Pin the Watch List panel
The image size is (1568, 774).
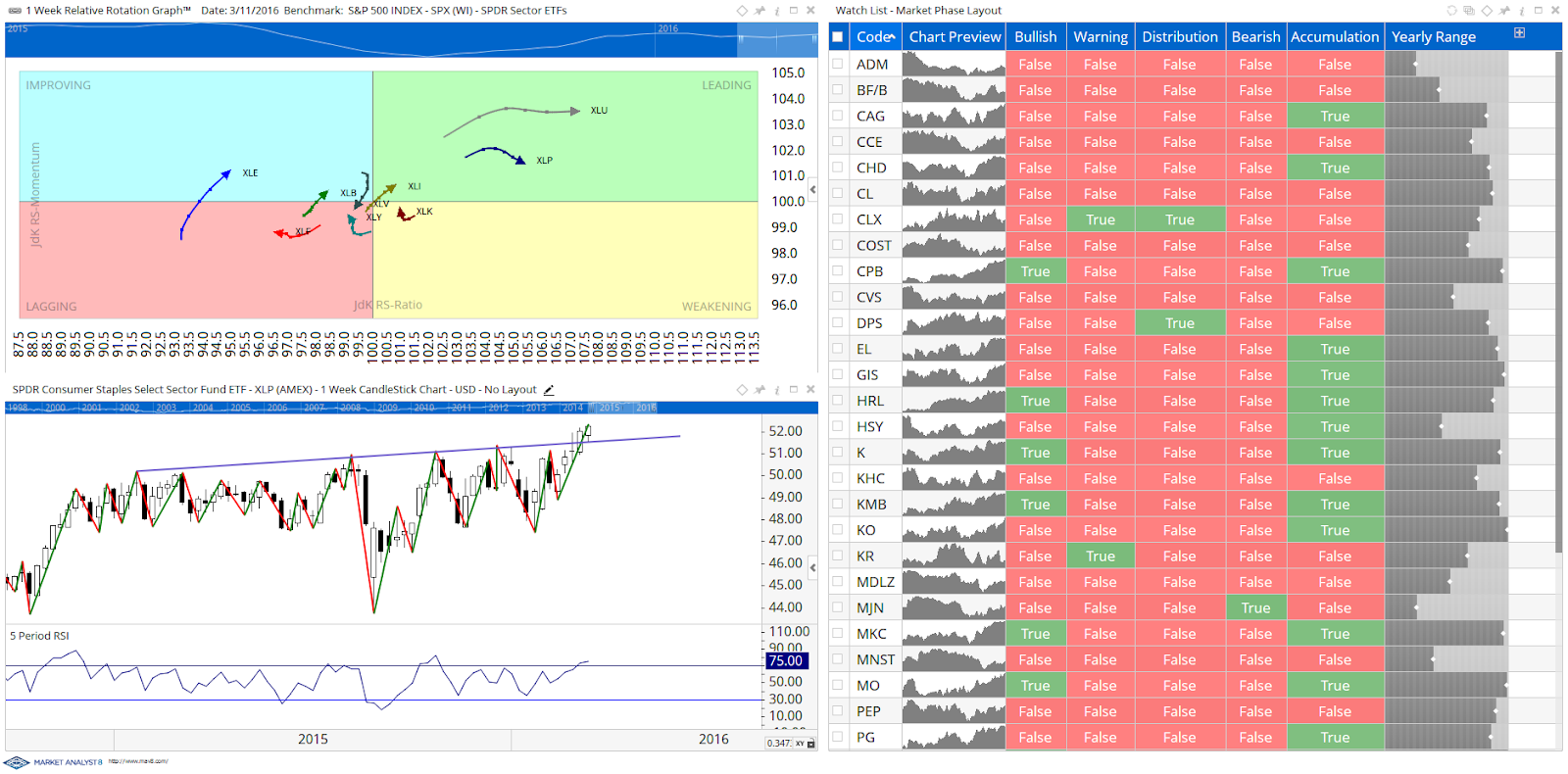coord(1504,10)
